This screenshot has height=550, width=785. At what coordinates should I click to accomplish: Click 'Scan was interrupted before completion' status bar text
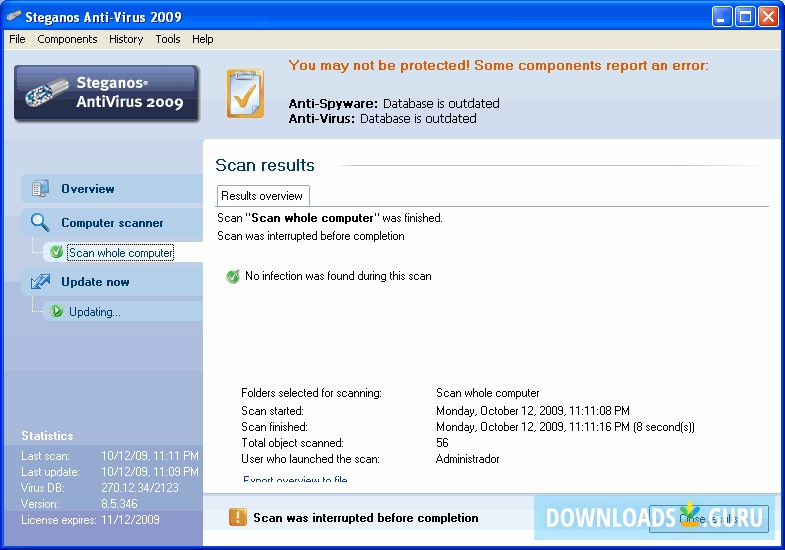point(365,518)
